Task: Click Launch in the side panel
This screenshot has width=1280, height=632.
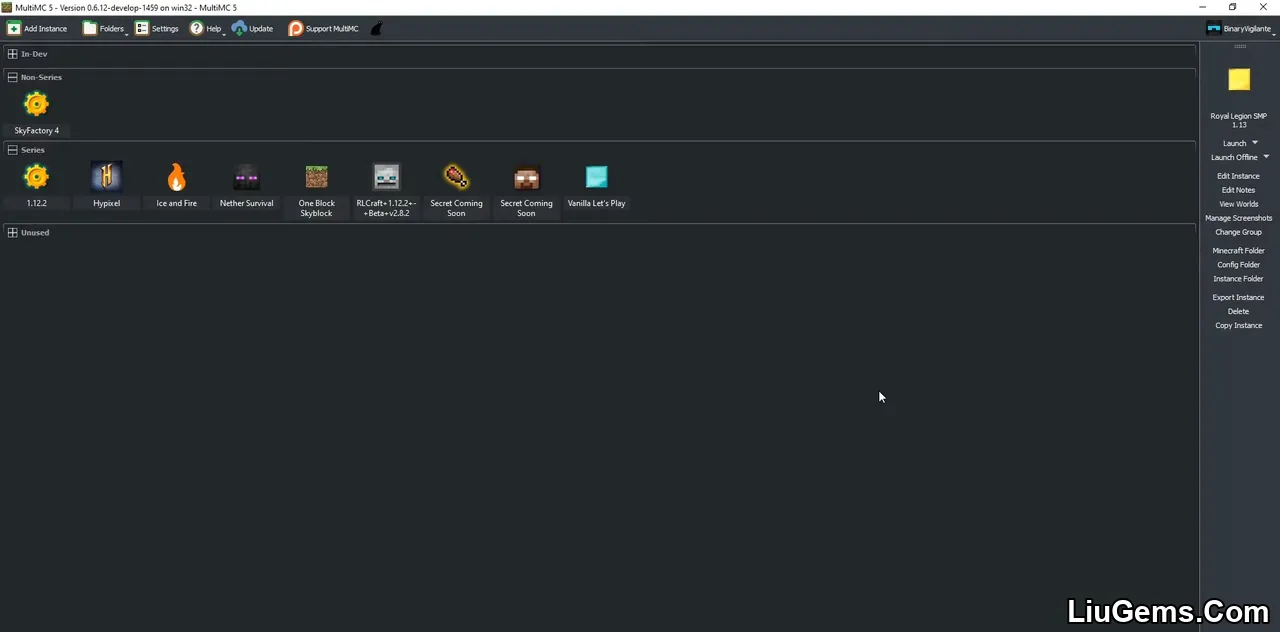Action: point(1234,143)
